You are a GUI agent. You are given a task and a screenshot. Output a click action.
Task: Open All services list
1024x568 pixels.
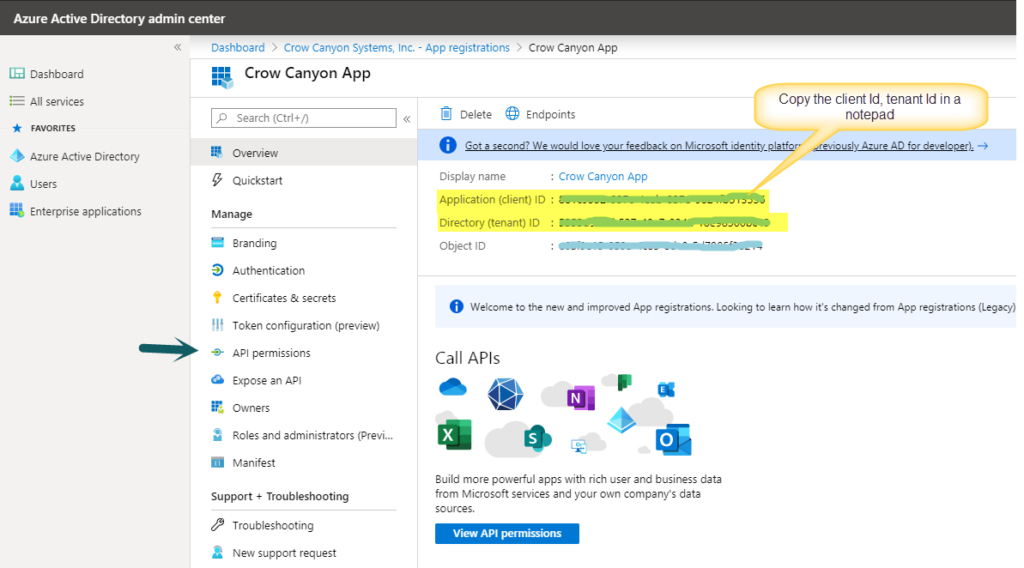[x=57, y=102]
